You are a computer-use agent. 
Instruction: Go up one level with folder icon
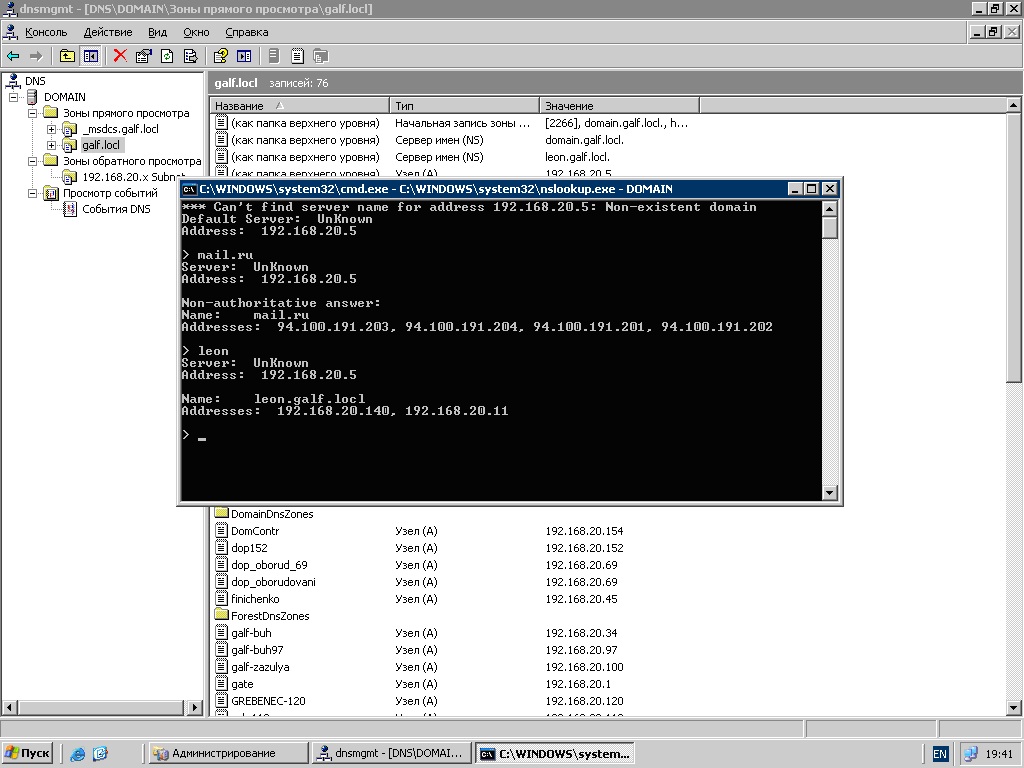67,56
